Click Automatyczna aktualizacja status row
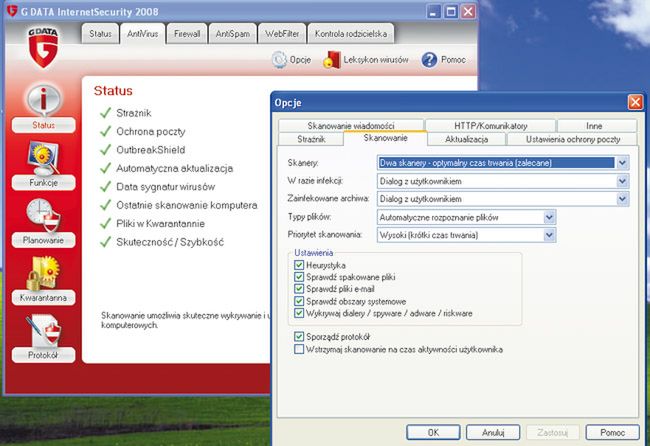The width and height of the screenshot is (650, 446). [167, 168]
